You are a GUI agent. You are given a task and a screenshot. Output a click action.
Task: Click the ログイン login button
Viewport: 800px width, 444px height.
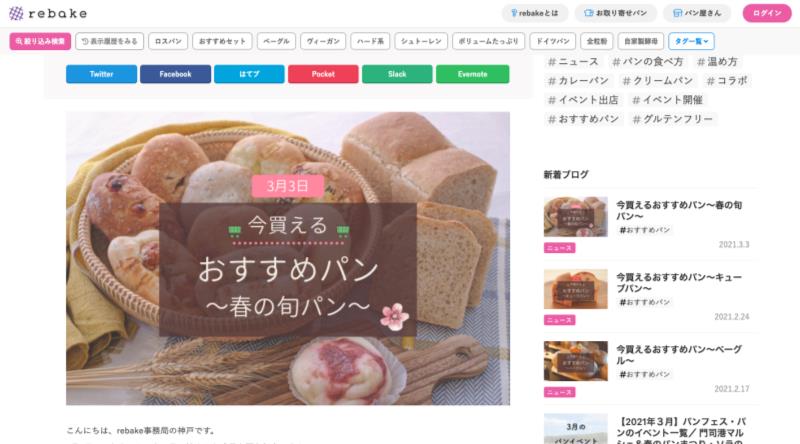[x=767, y=13]
